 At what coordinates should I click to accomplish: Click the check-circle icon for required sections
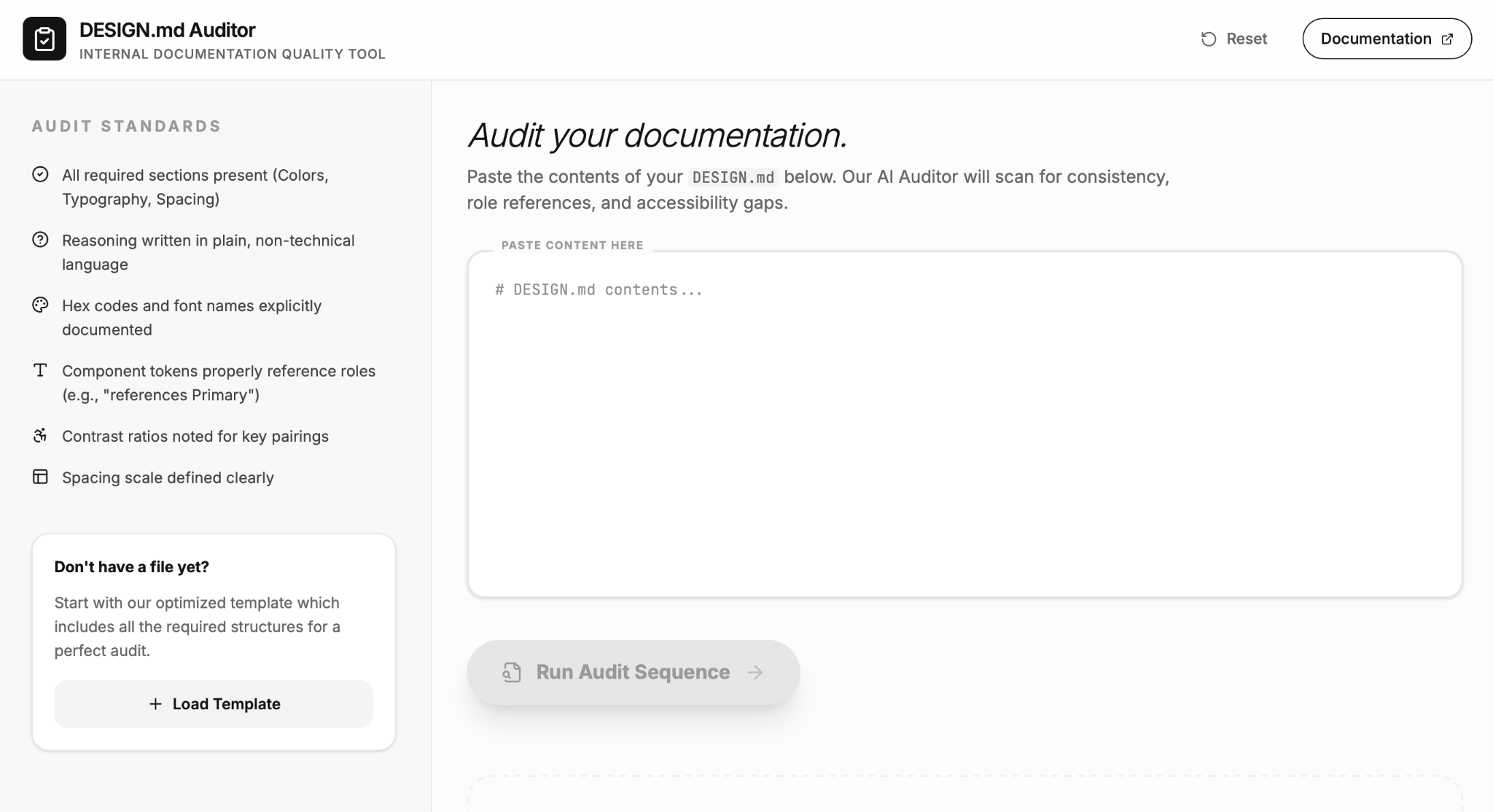coord(40,174)
